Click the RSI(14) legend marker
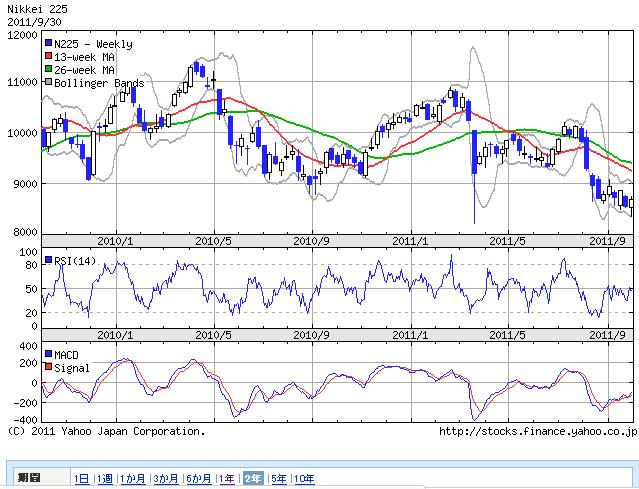Viewport: 639px width, 489px height. [48, 261]
